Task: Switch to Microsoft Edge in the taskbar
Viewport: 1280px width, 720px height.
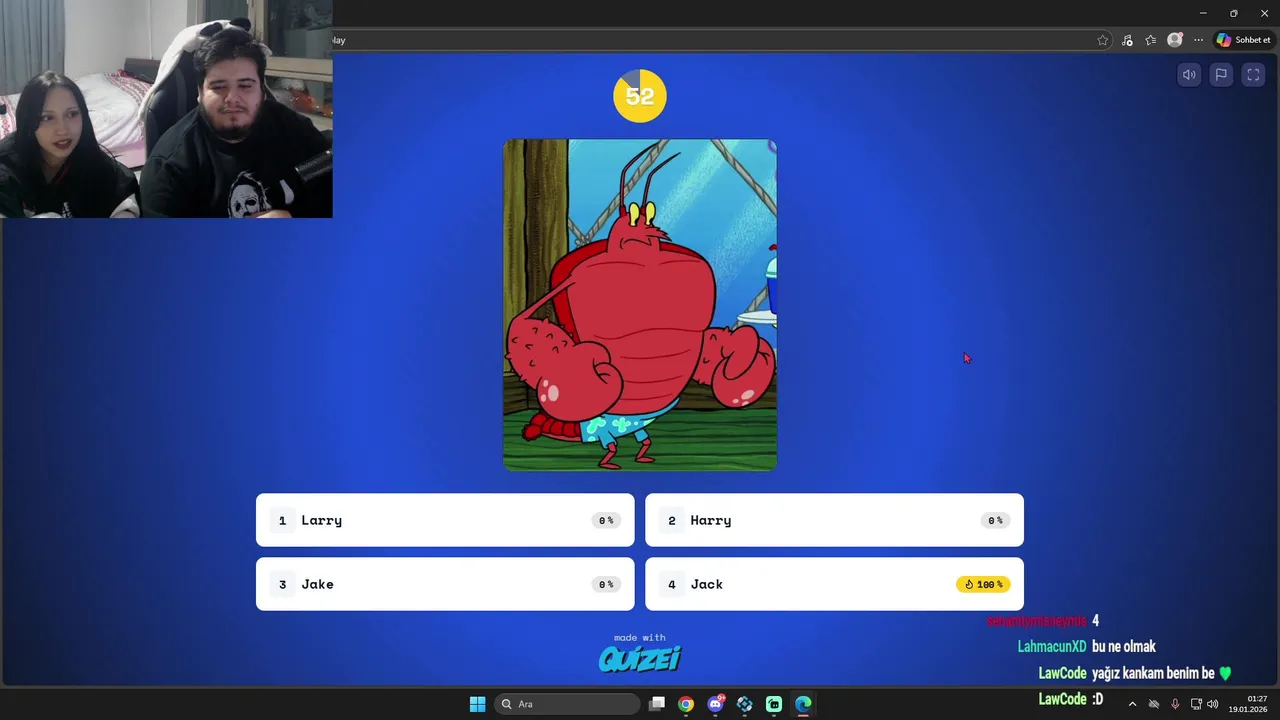Action: point(803,704)
